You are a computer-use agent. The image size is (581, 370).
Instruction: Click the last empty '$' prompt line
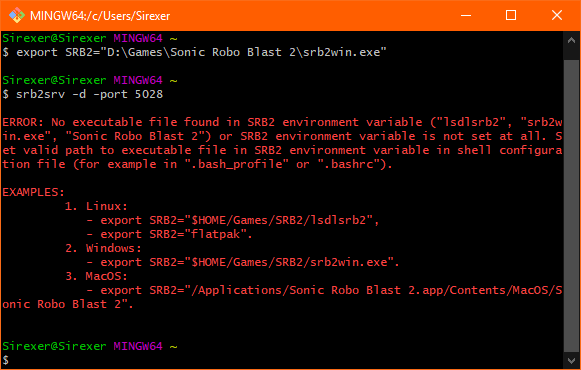pos(6,359)
